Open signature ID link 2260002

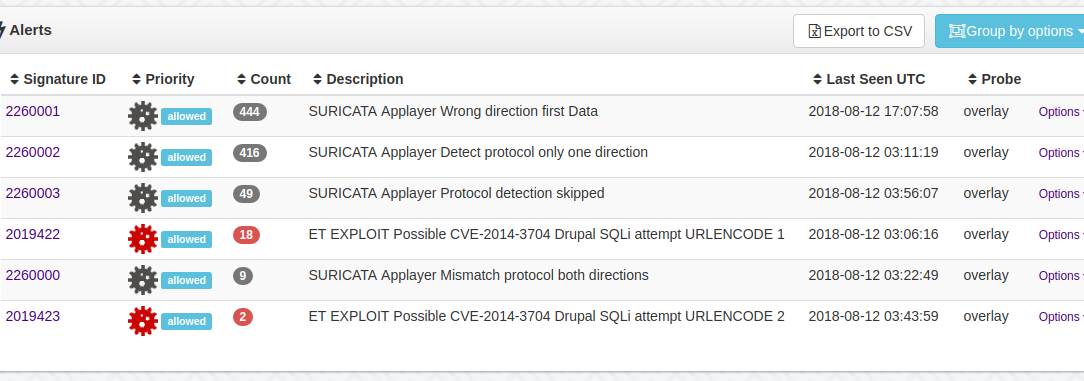32,152
